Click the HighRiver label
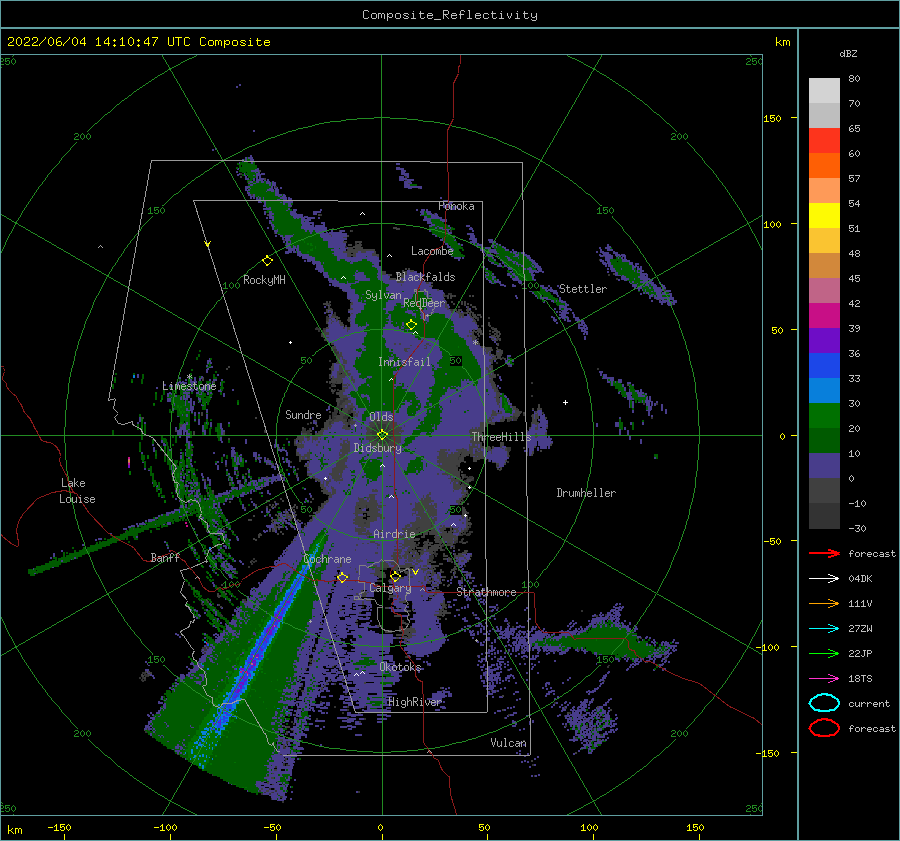Image resolution: width=900 pixels, height=841 pixels. (415, 702)
